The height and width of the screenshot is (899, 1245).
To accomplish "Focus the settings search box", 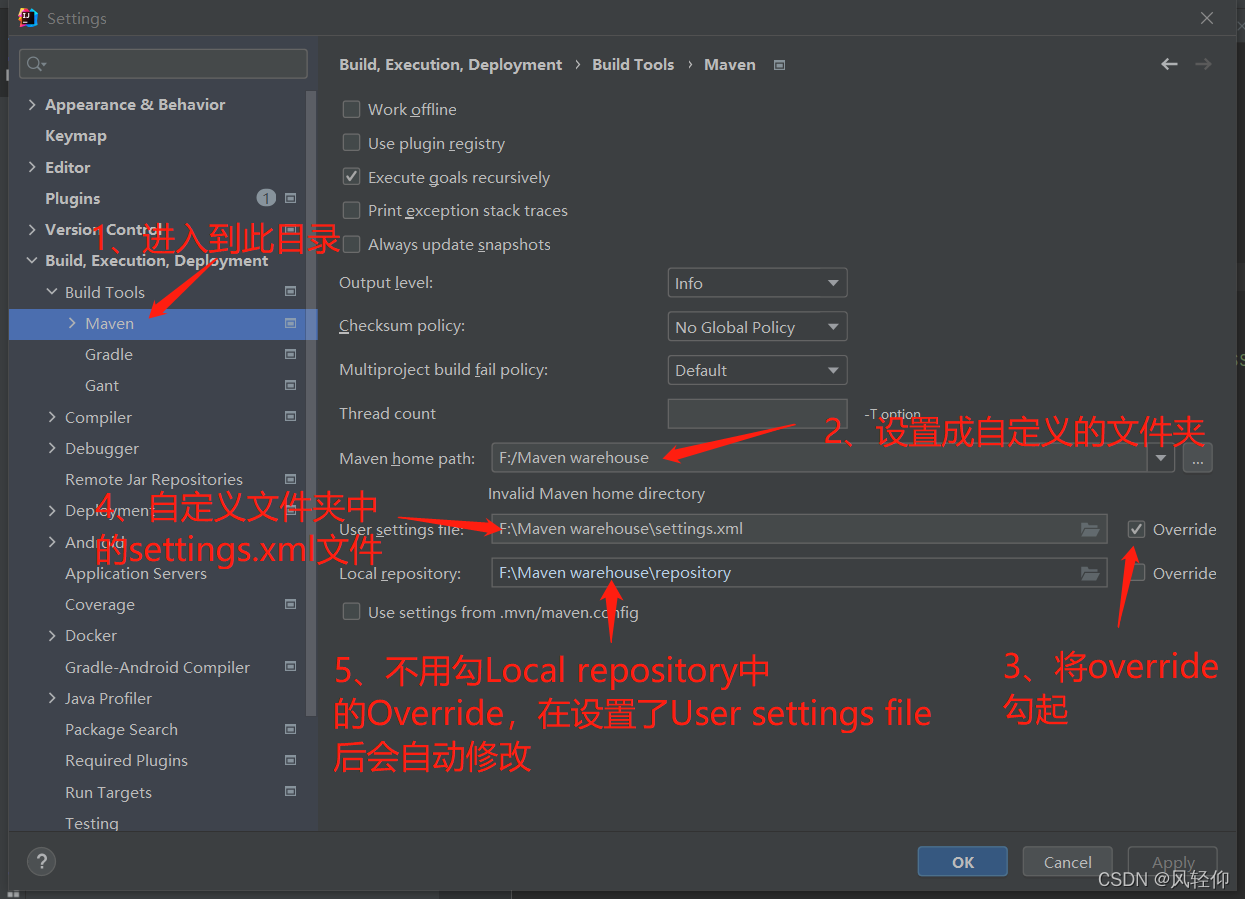I will (x=163, y=64).
